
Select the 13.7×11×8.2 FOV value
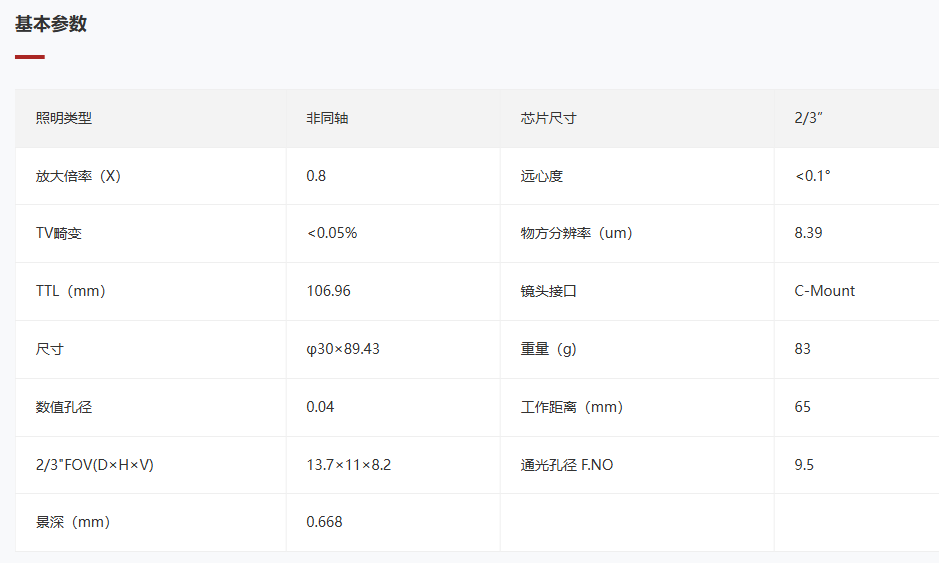pyautogui.click(x=349, y=465)
